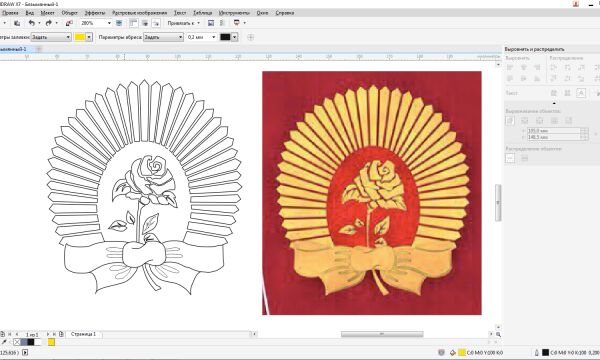Open the fill settings Задать dropdown

click(x=51, y=37)
